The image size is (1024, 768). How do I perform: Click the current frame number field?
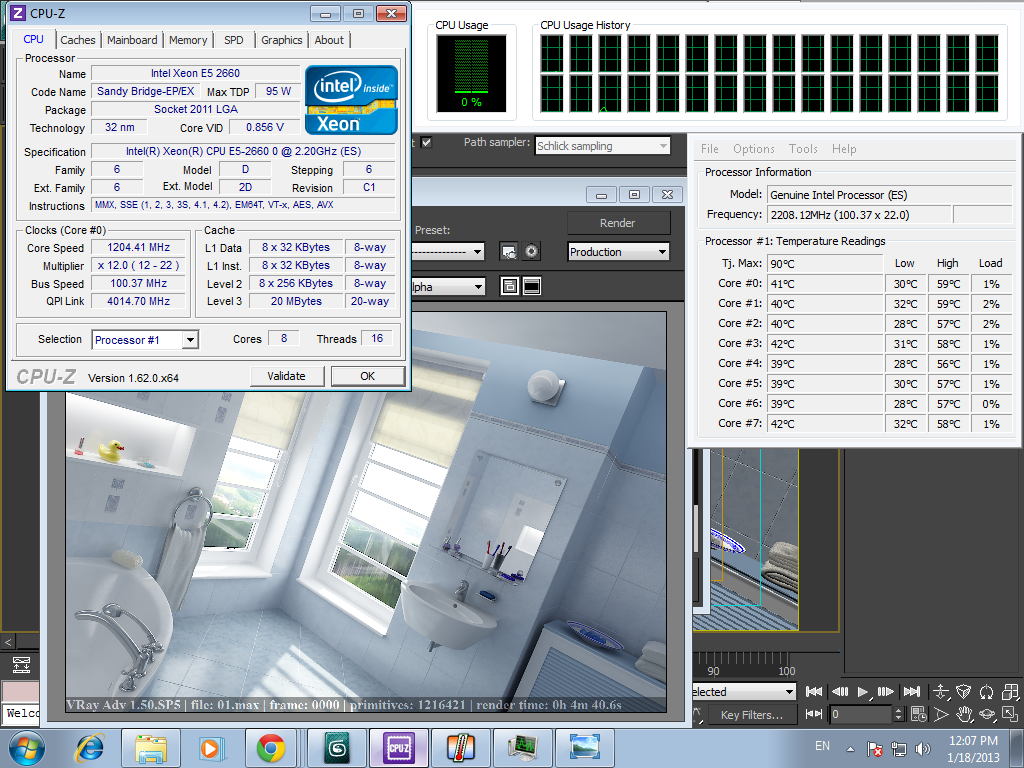pos(861,714)
